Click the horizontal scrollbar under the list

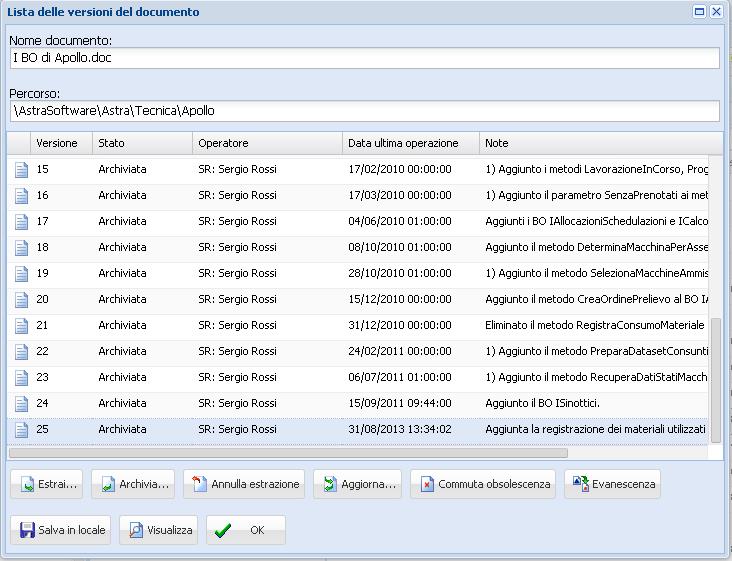pos(290,453)
